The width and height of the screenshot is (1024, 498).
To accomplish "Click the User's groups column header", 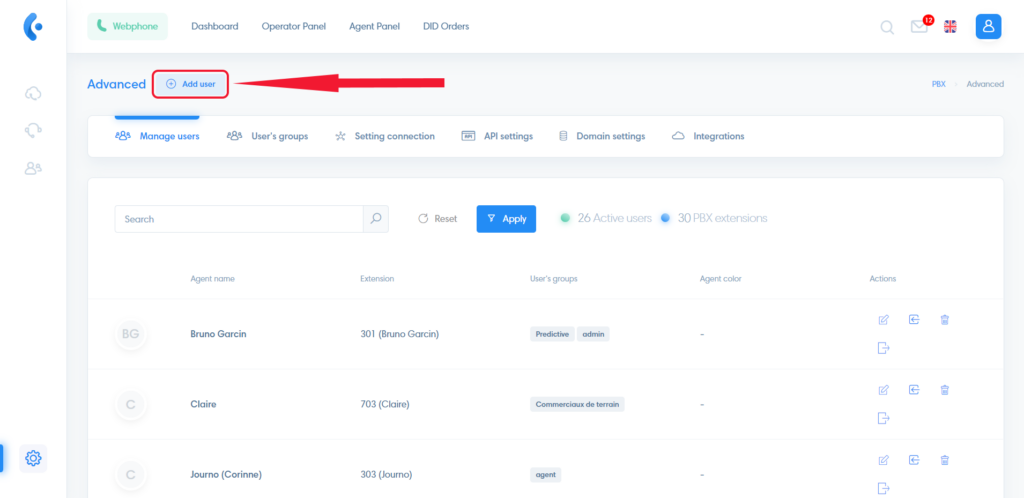I will coord(554,279).
